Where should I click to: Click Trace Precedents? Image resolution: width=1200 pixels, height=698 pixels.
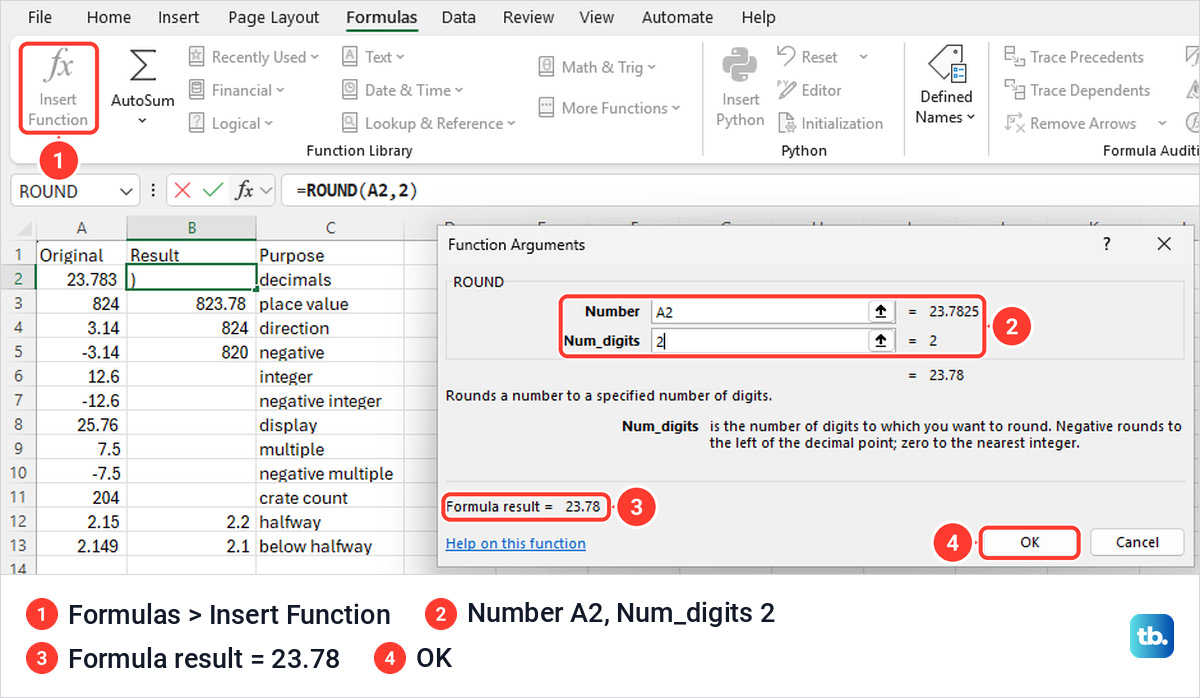coord(1074,57)
